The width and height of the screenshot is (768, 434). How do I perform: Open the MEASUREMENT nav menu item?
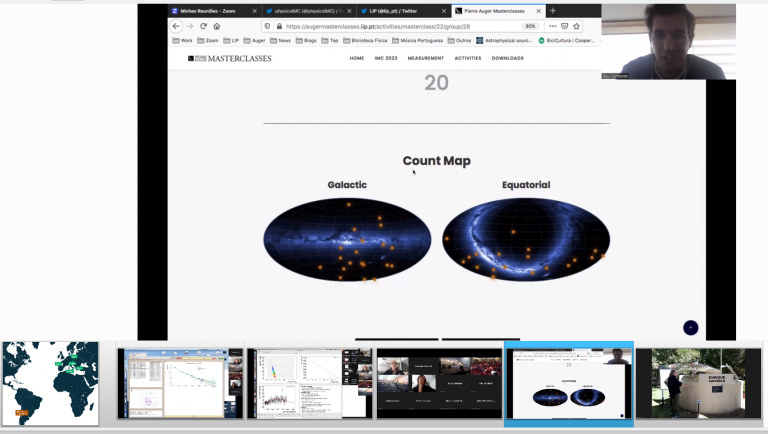(397, 58)
